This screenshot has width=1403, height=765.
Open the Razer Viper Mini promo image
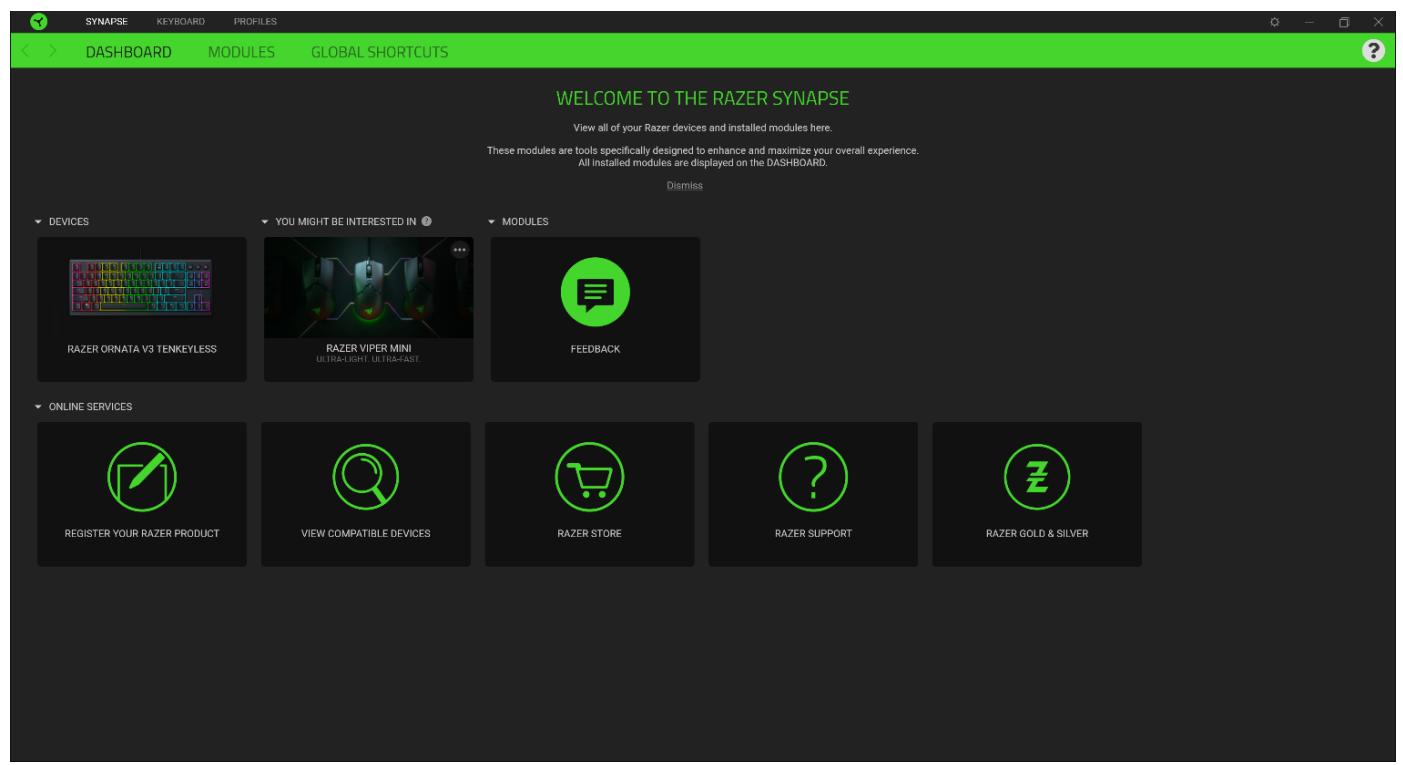pos(368,288)
